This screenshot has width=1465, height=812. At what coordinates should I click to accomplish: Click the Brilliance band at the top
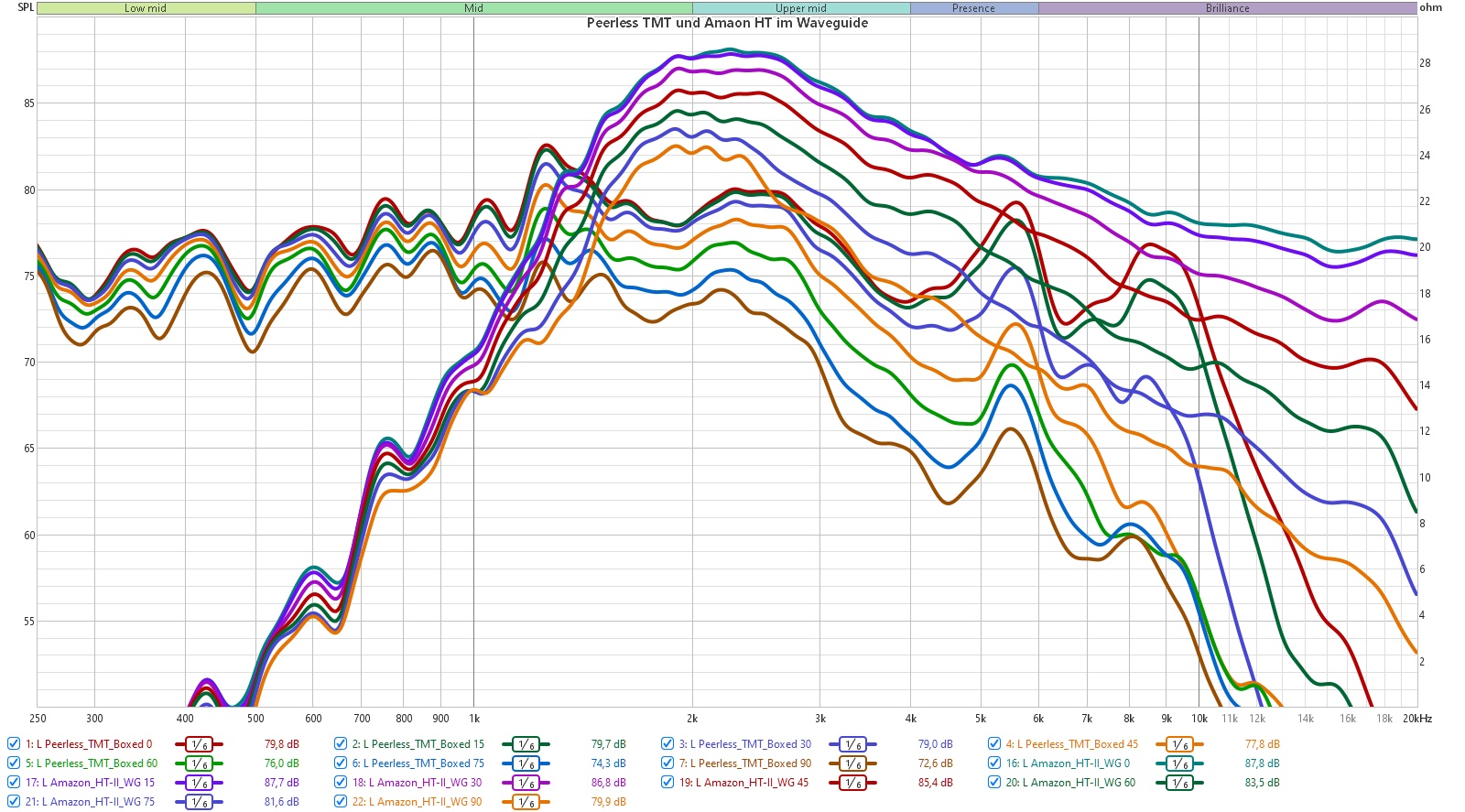point(1227,8)
